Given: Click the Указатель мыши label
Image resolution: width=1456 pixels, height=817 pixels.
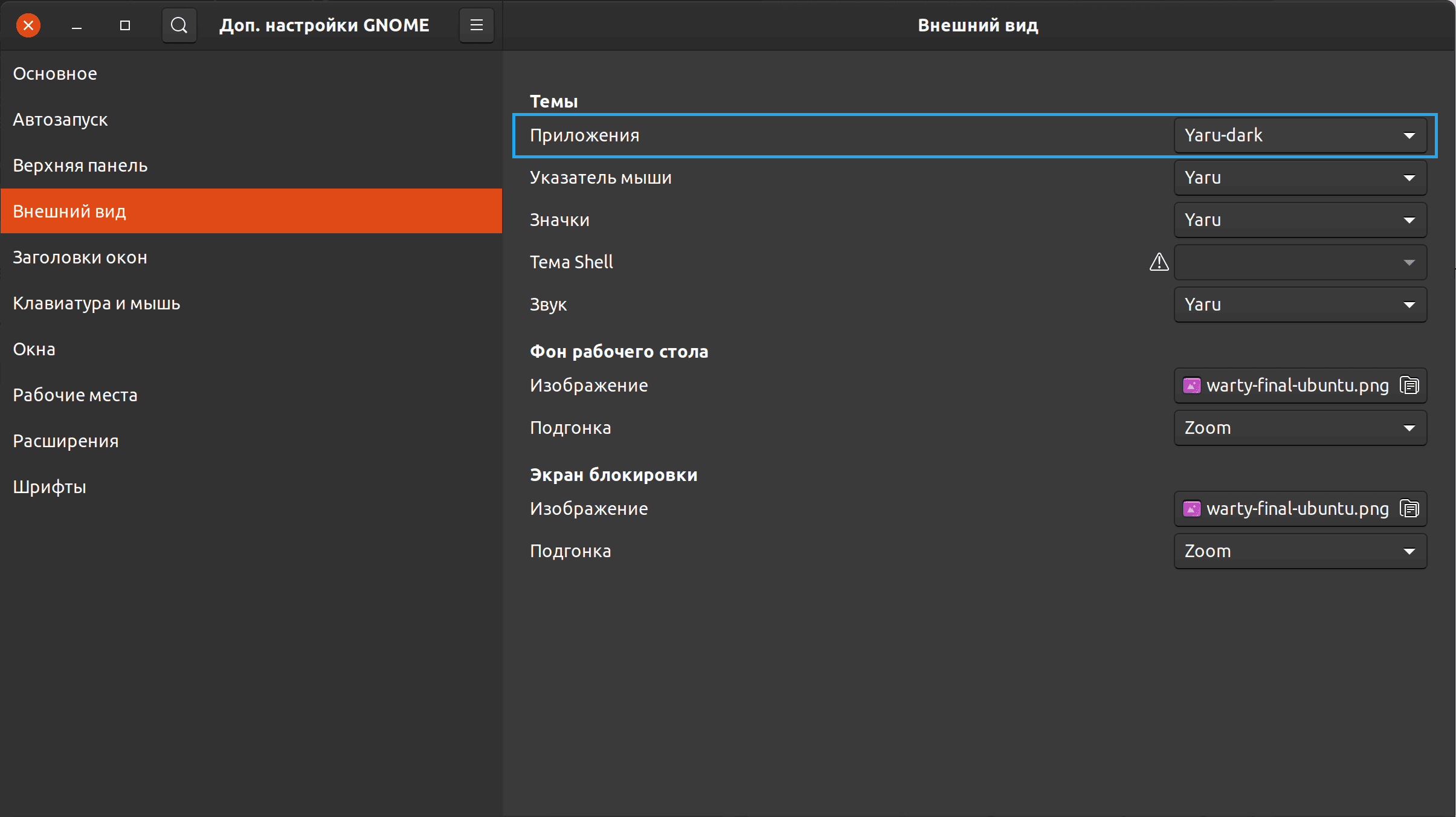Looking at the screenshot, I should pyautogui.click(x=601, y=178).
